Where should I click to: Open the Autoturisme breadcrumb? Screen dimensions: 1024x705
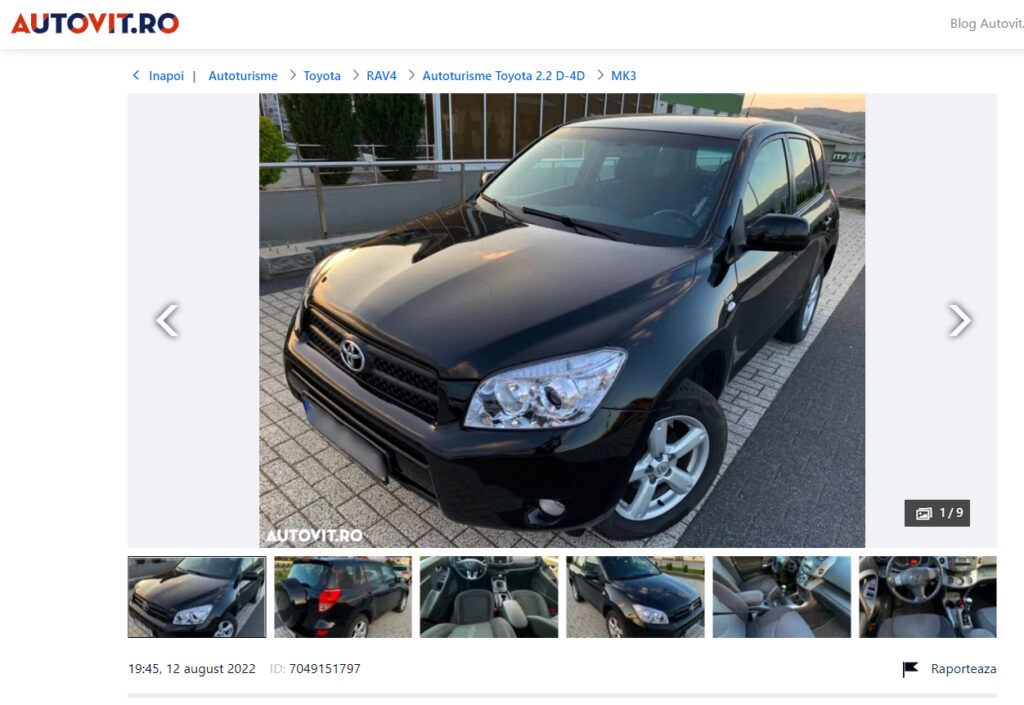pyautogui.click(x=243, y=76)
